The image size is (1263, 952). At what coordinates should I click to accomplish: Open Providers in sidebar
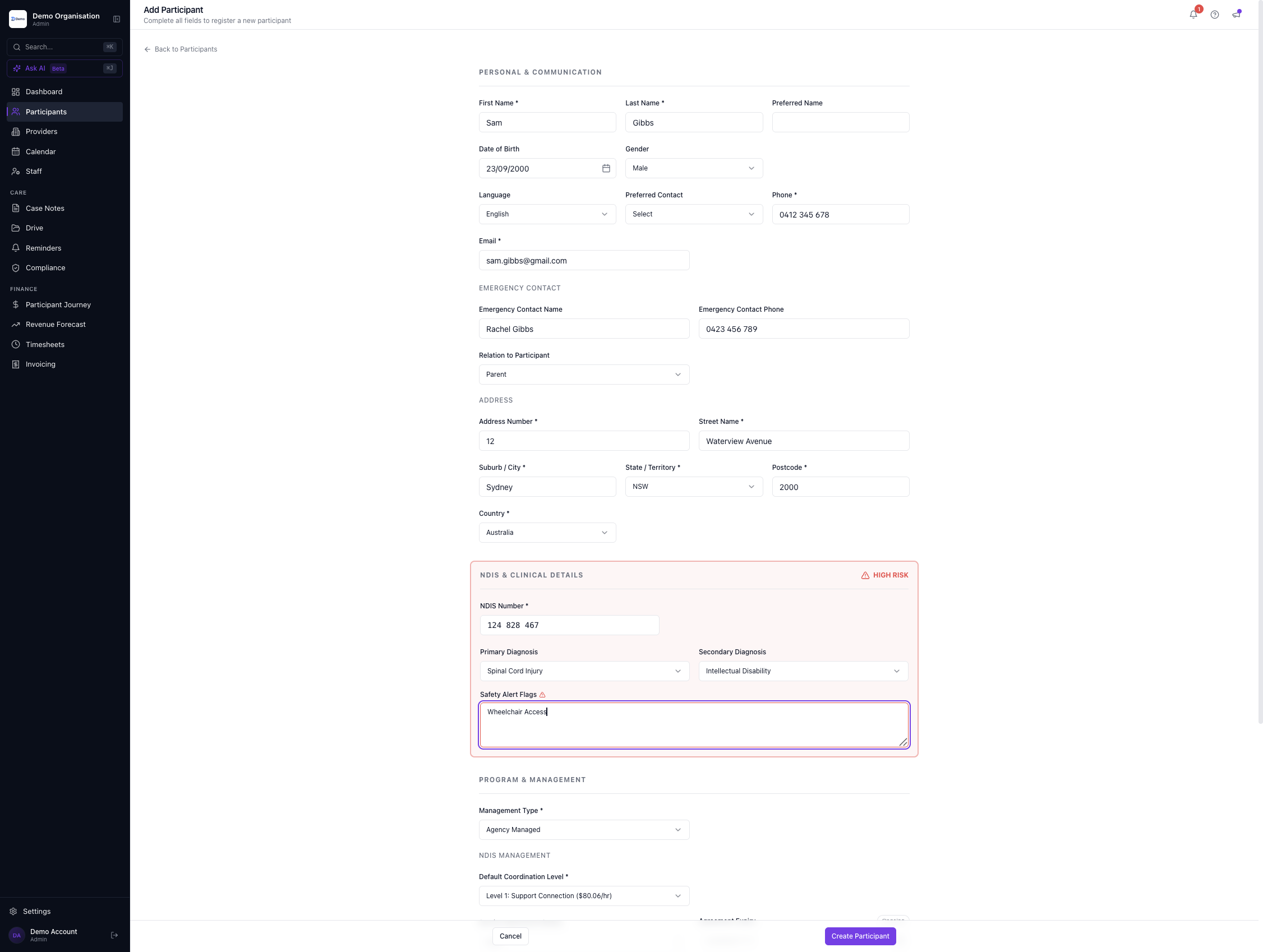point(64,132)
